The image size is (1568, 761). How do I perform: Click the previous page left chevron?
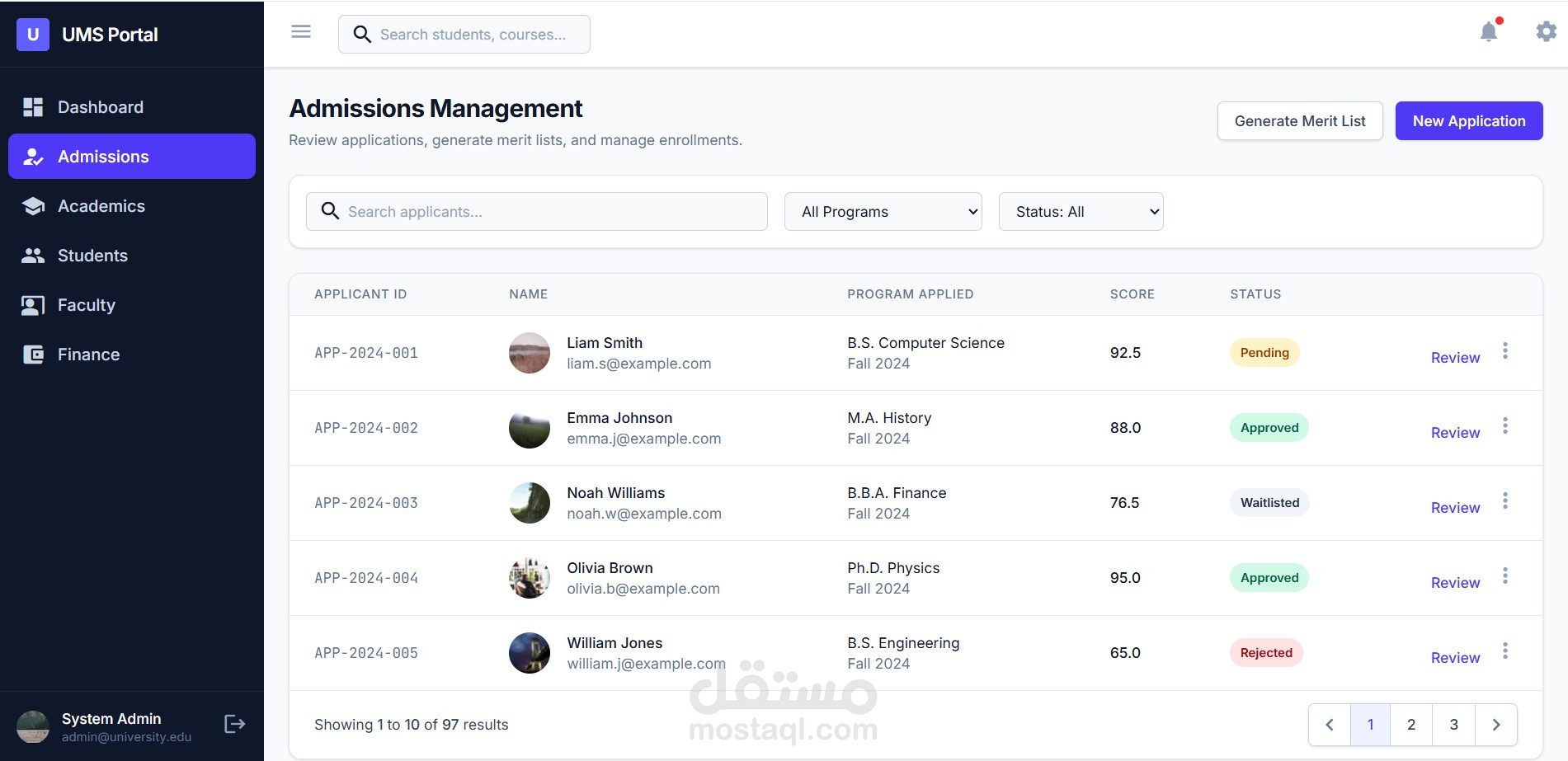pyautogui.click(x=1330, y=725)
